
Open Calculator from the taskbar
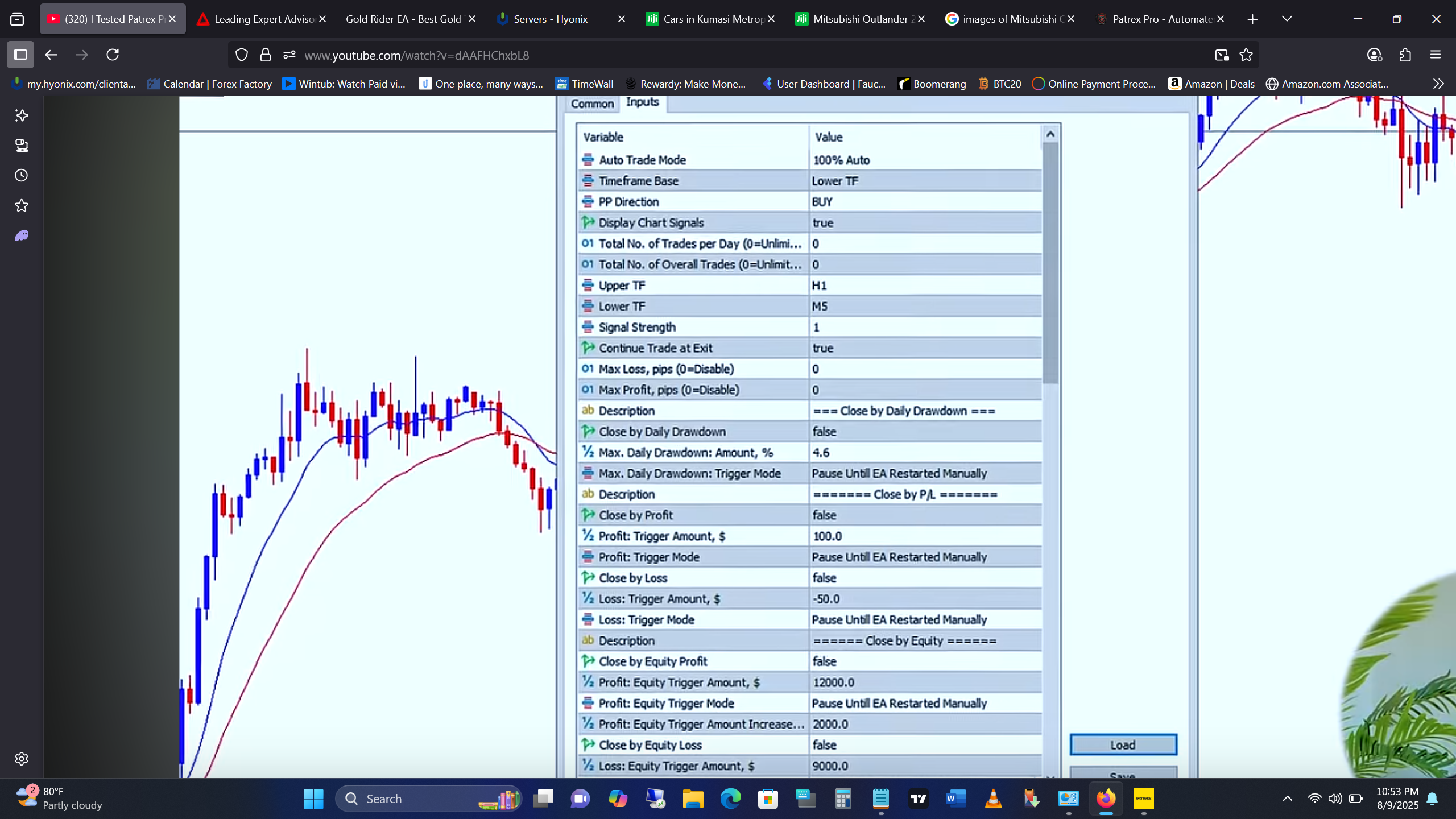click(x=843, y=799)
